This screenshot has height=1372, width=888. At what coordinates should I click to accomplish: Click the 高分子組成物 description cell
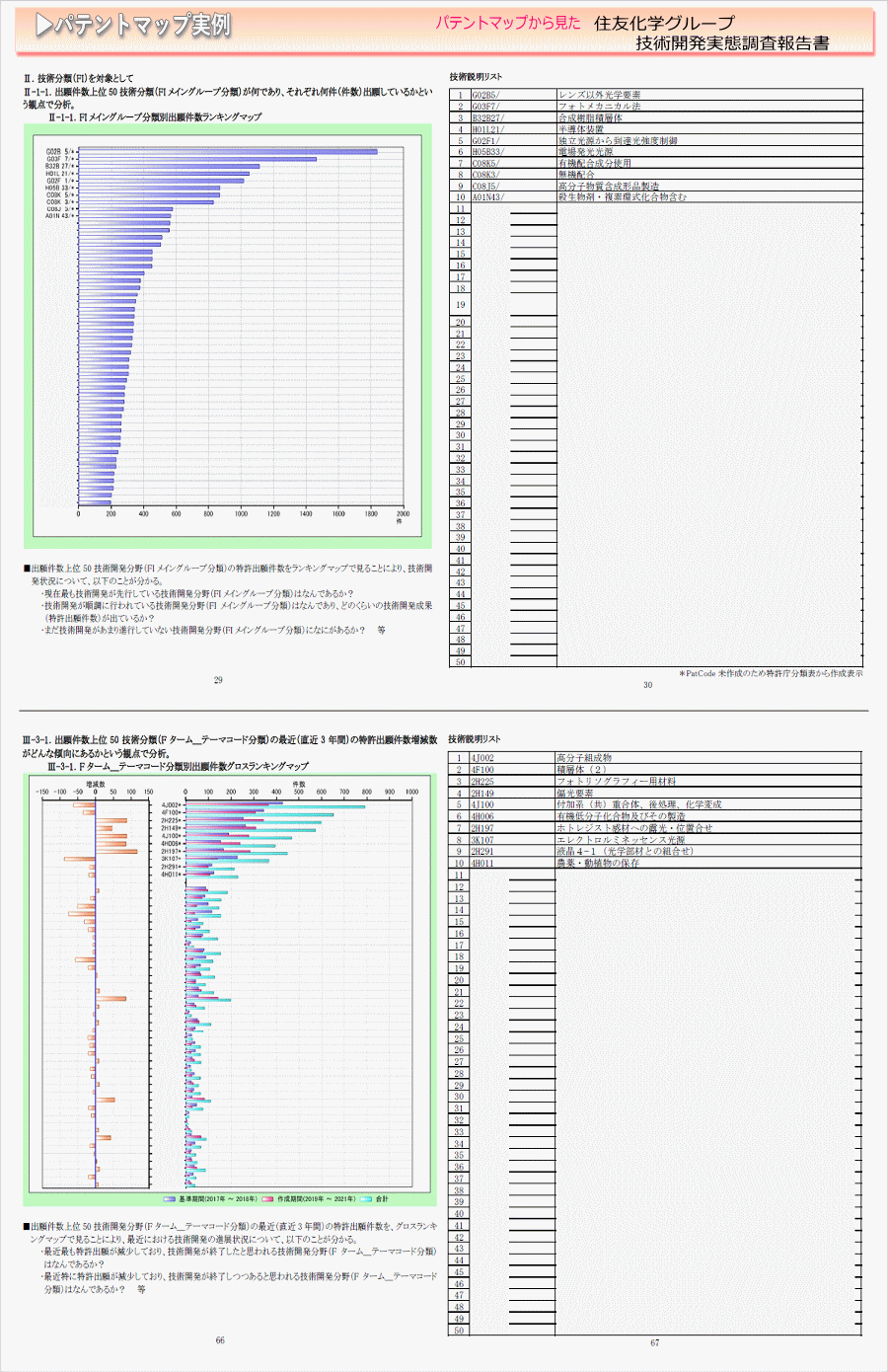[708, 758]
